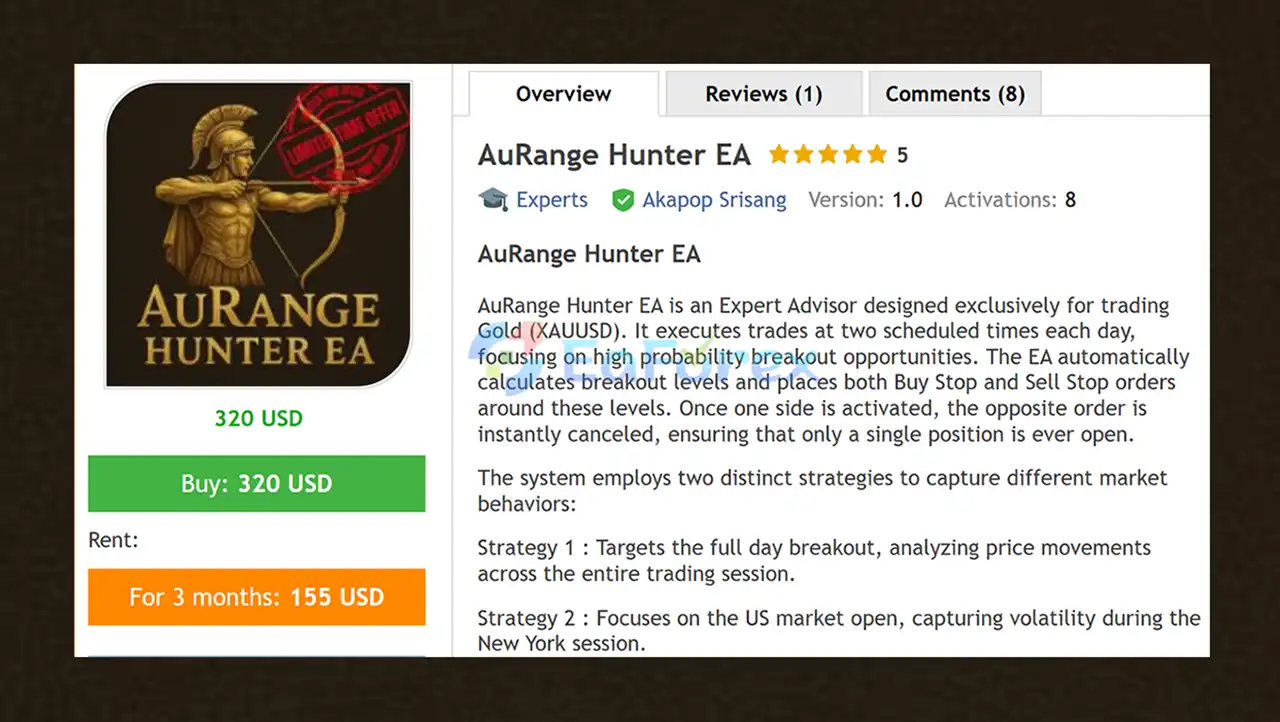Click the green 320 USD price label
1280x722 pixels.
[258, 418]
